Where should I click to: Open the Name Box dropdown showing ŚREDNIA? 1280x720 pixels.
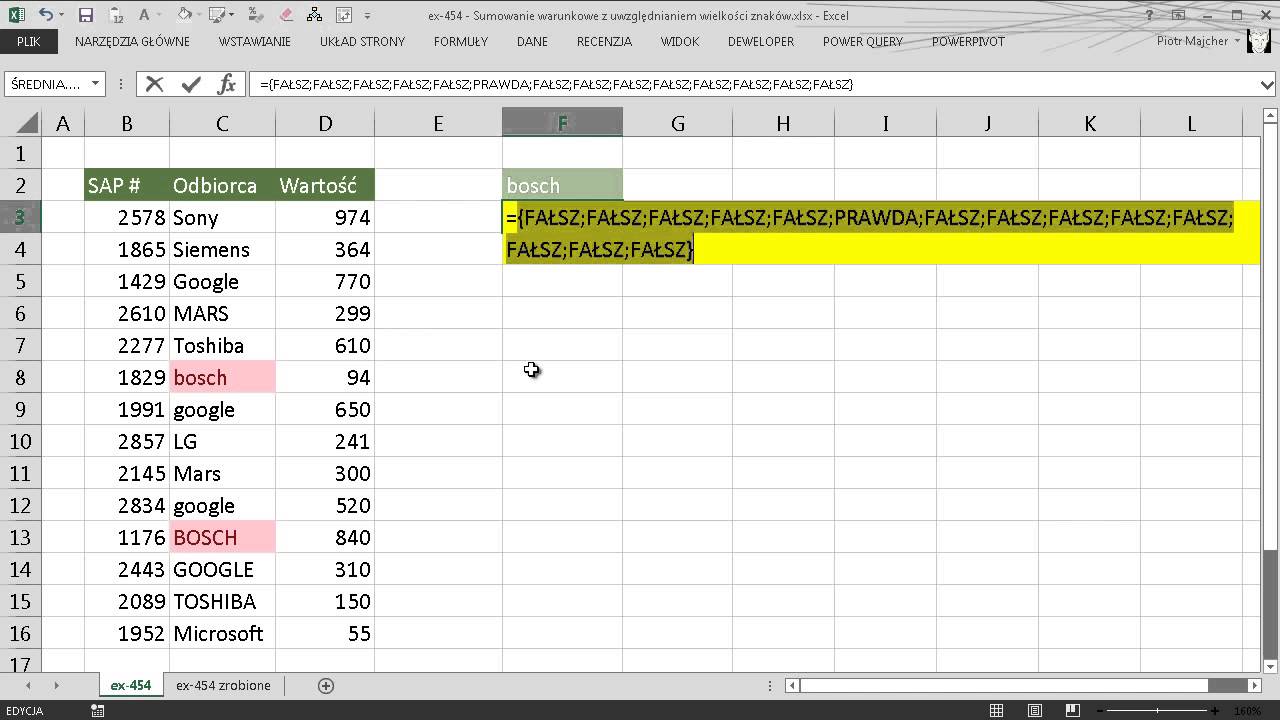click(x=96, y=85)
